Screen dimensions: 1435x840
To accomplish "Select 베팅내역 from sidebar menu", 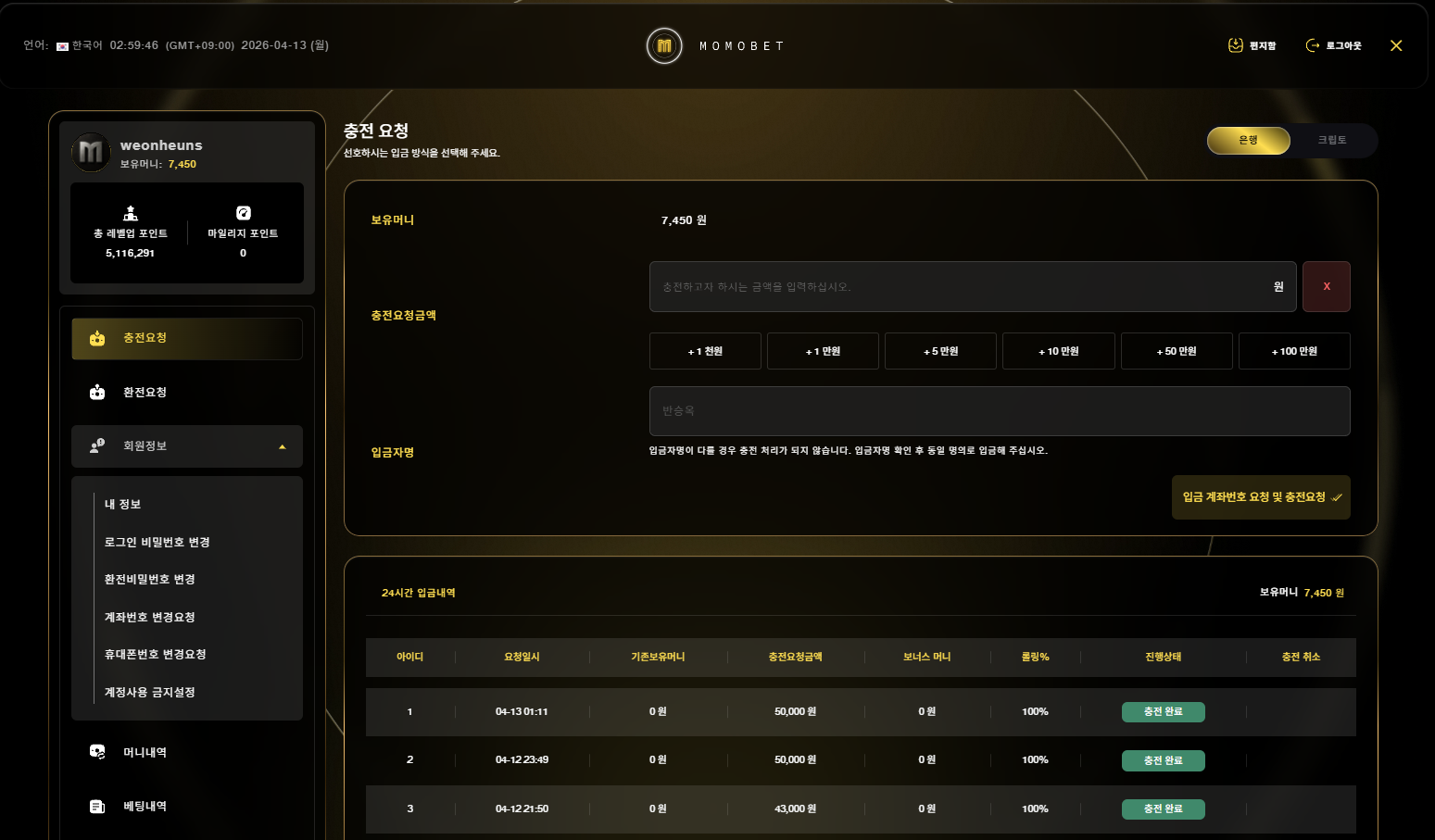I will pos(145,807).
